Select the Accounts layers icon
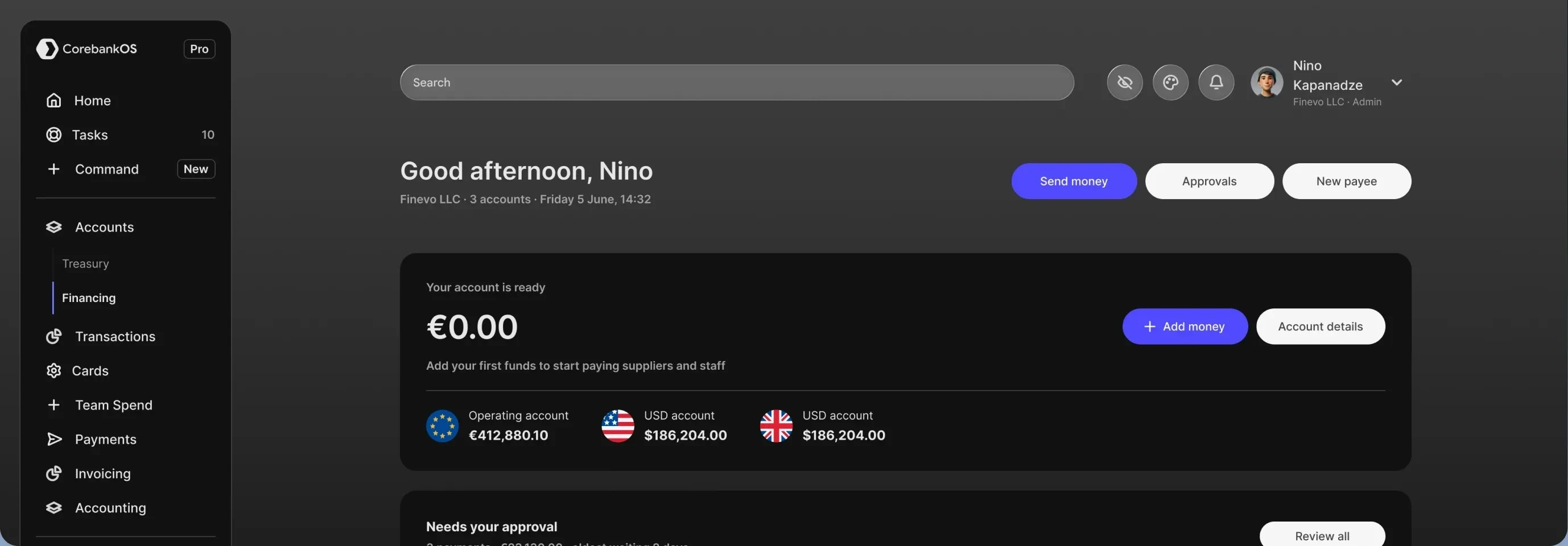 pos(53,227)
